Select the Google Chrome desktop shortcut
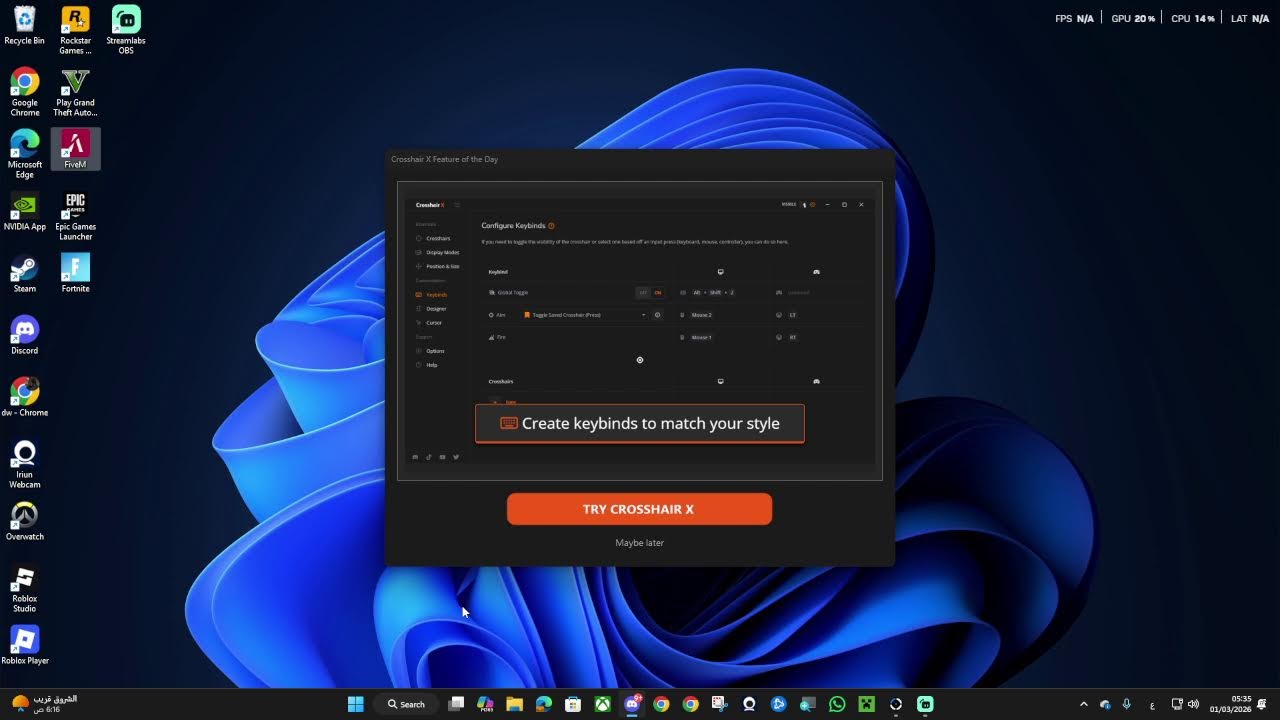Screen dimensions: 1280x720 tap(24, 92)
